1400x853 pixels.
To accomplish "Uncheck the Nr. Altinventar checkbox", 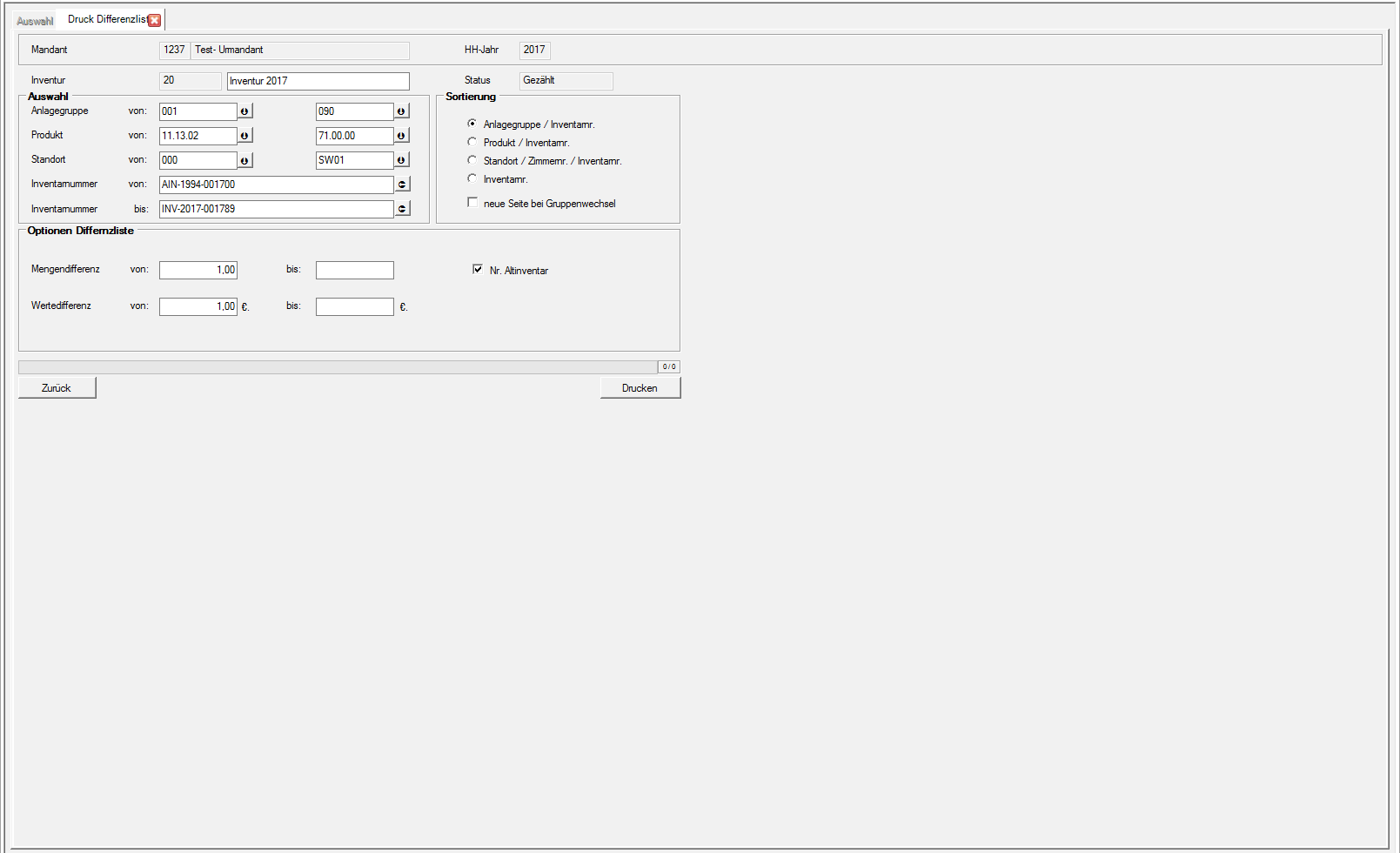I will [478, 270].
